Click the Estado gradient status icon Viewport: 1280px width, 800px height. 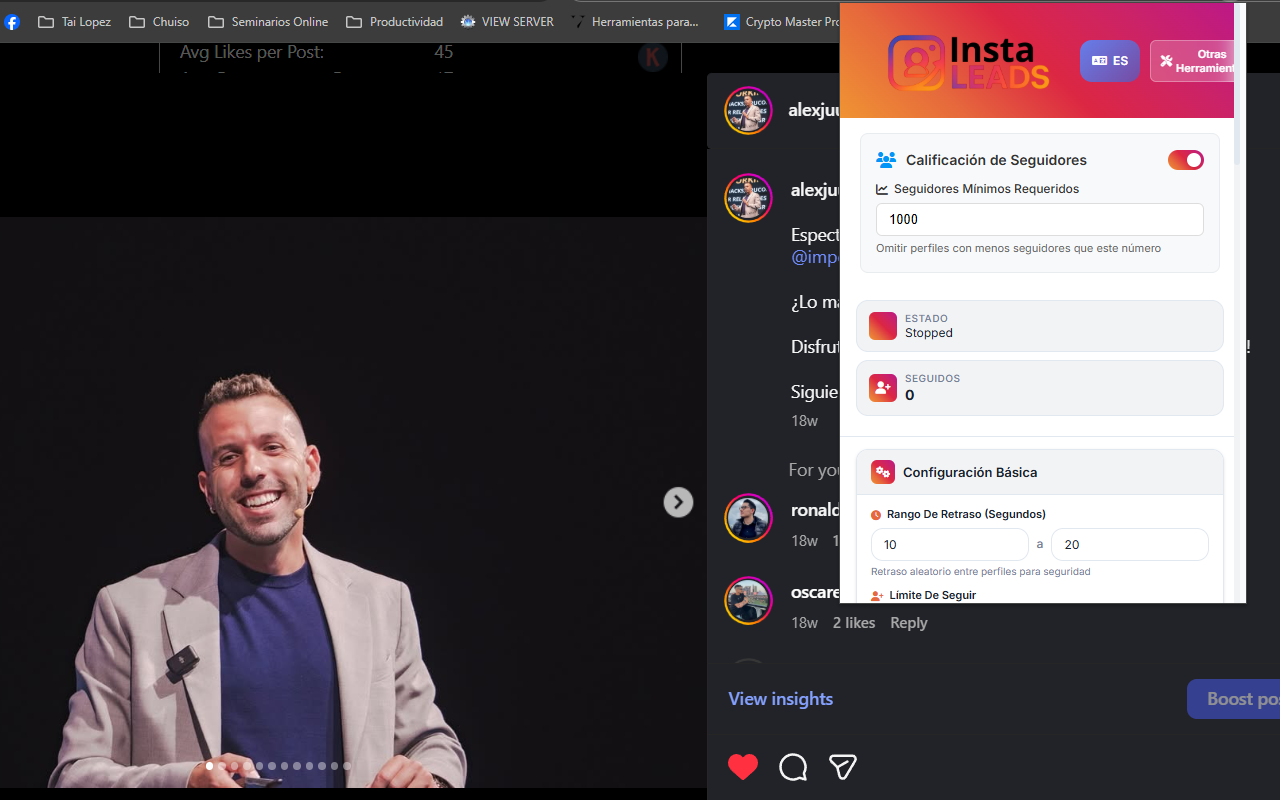pos(883,326)
